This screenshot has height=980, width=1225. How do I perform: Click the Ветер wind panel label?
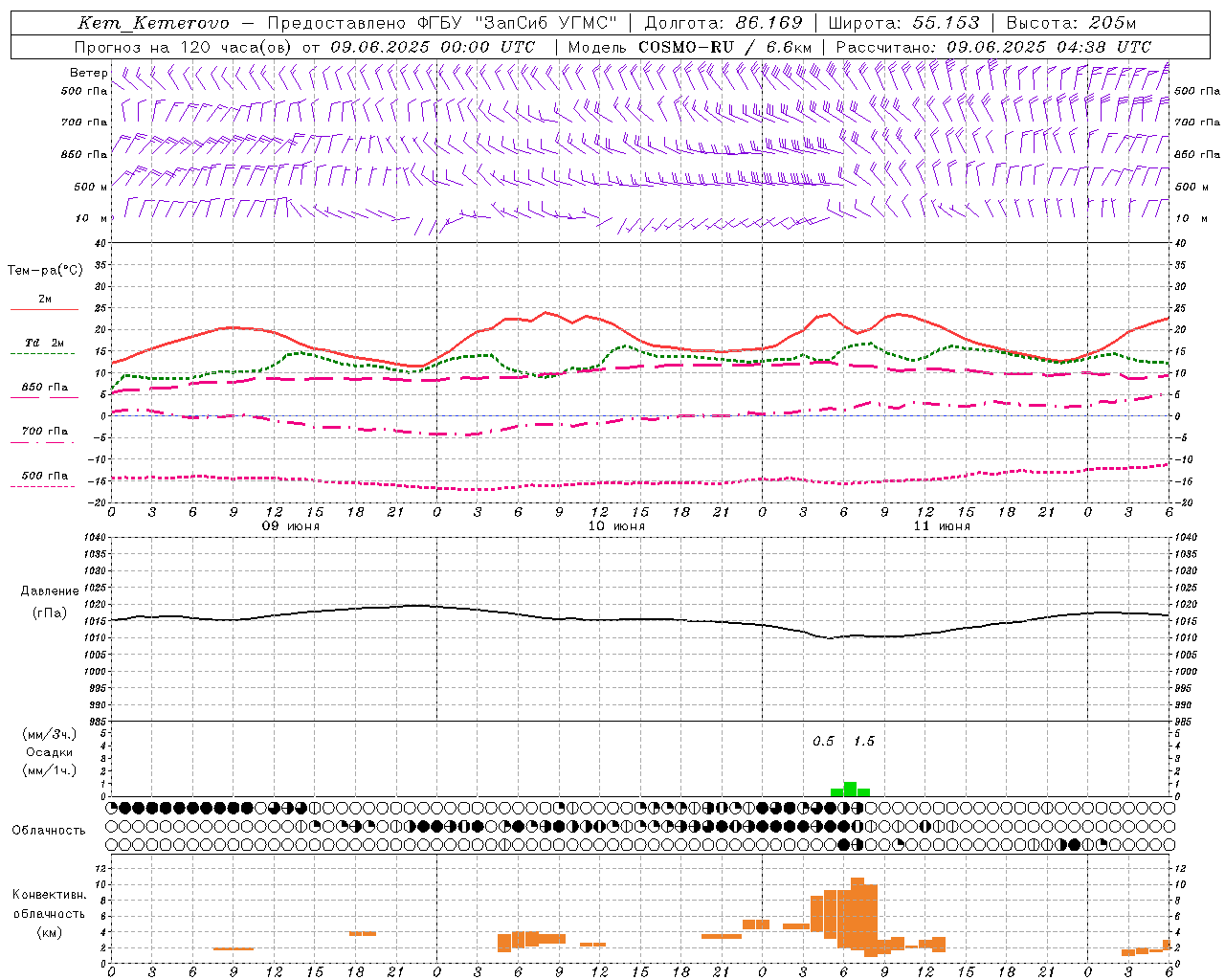(x=88, y=73)
